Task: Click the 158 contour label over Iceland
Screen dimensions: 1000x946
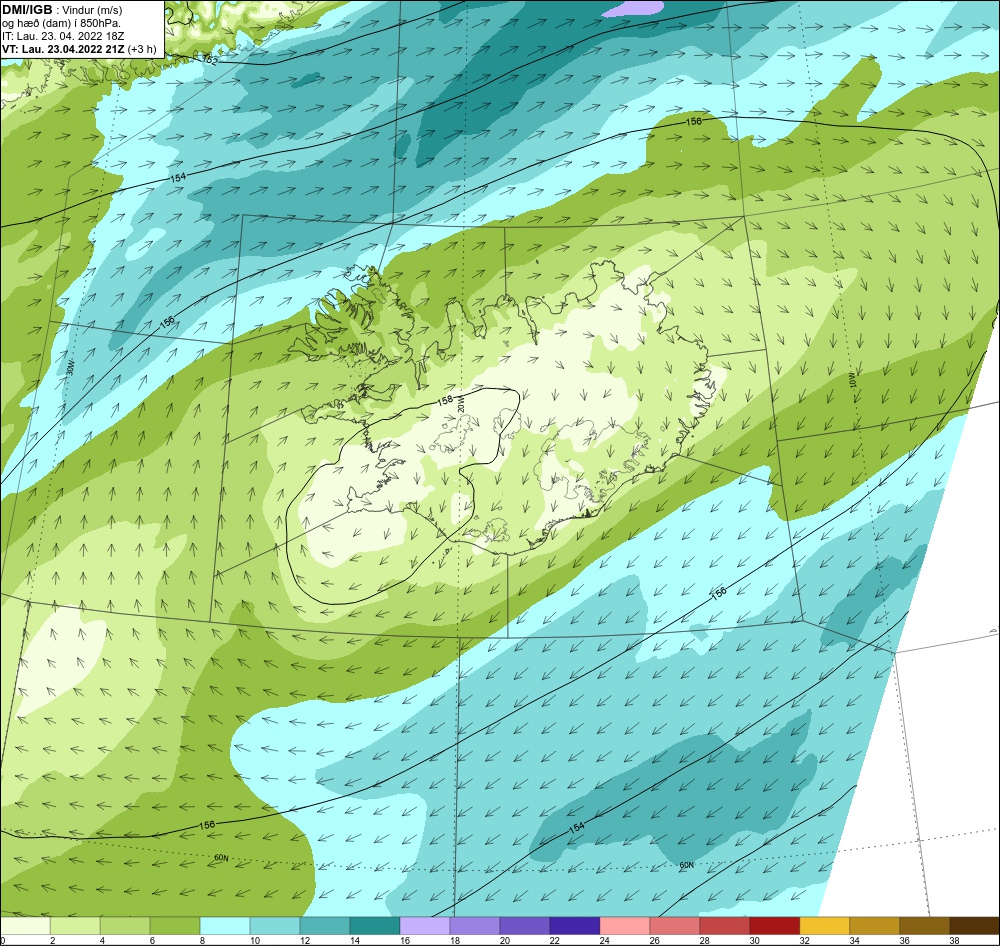Action: (x=445, y=401)
